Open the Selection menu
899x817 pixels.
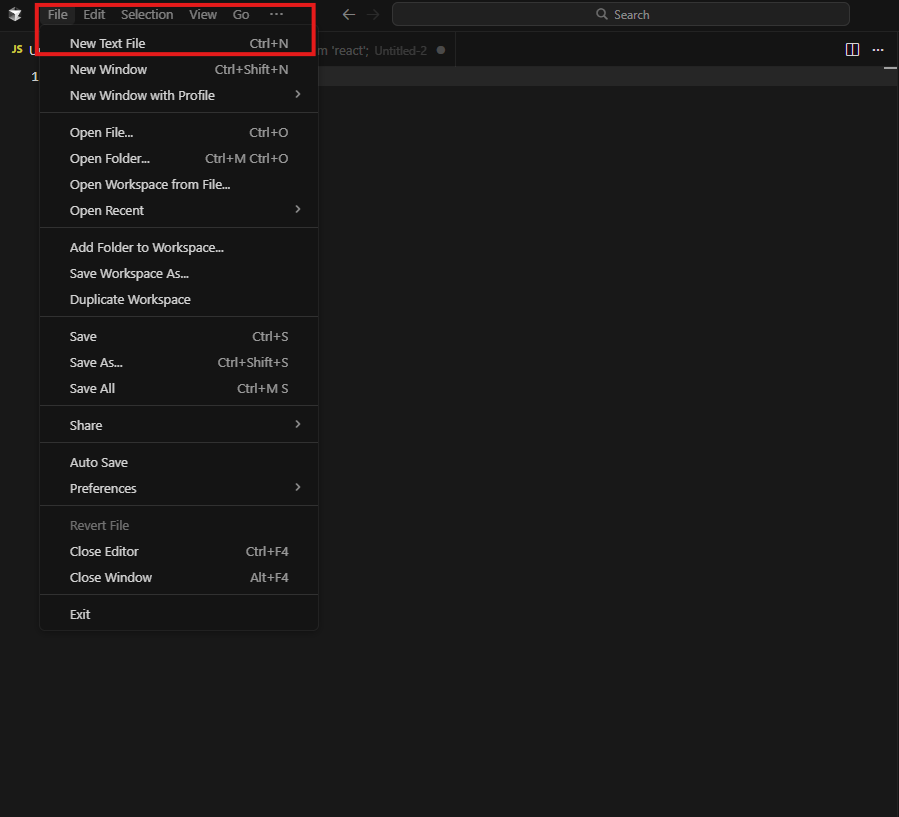(x=147, y=15)
